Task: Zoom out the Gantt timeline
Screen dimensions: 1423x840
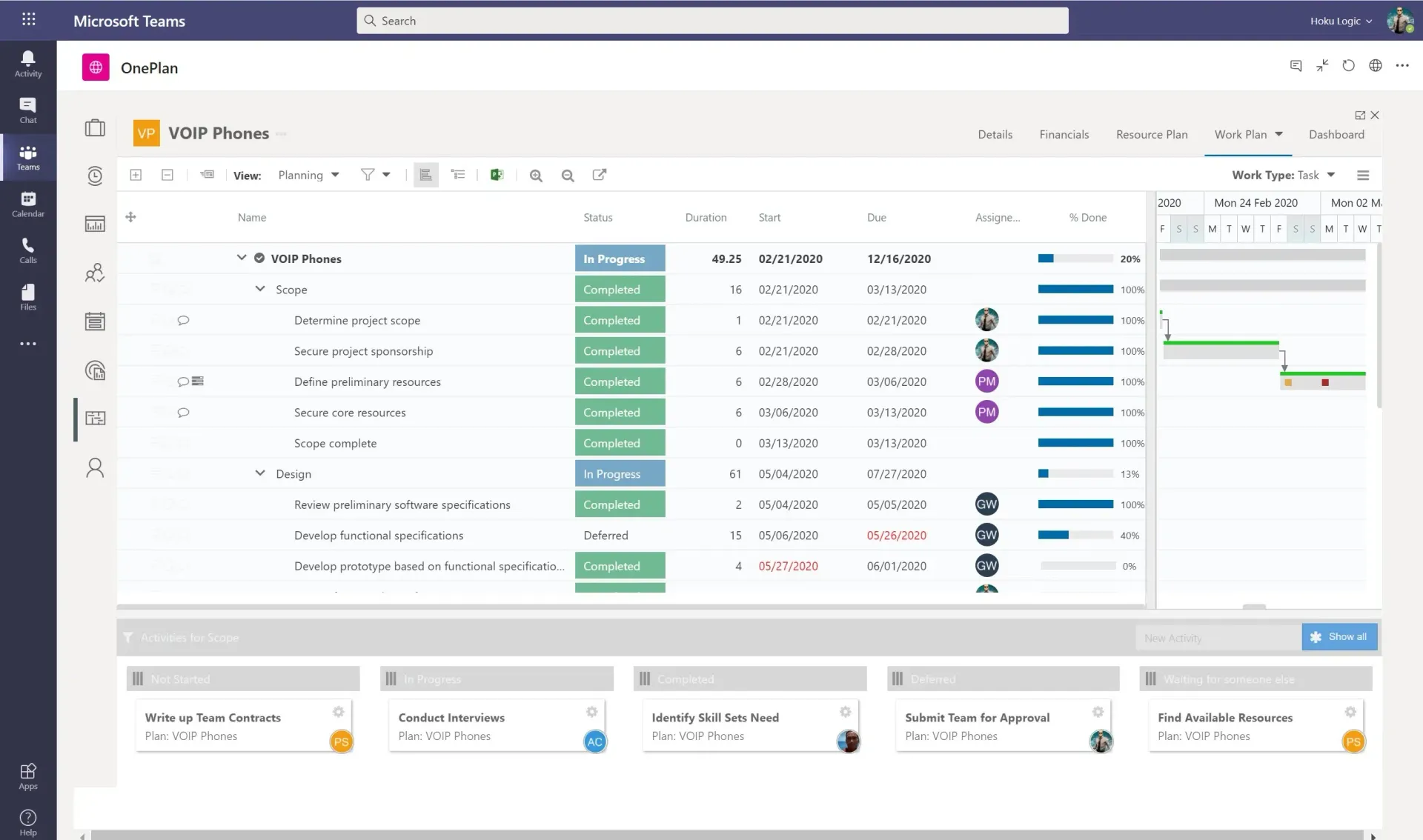Action: [568, 176]
